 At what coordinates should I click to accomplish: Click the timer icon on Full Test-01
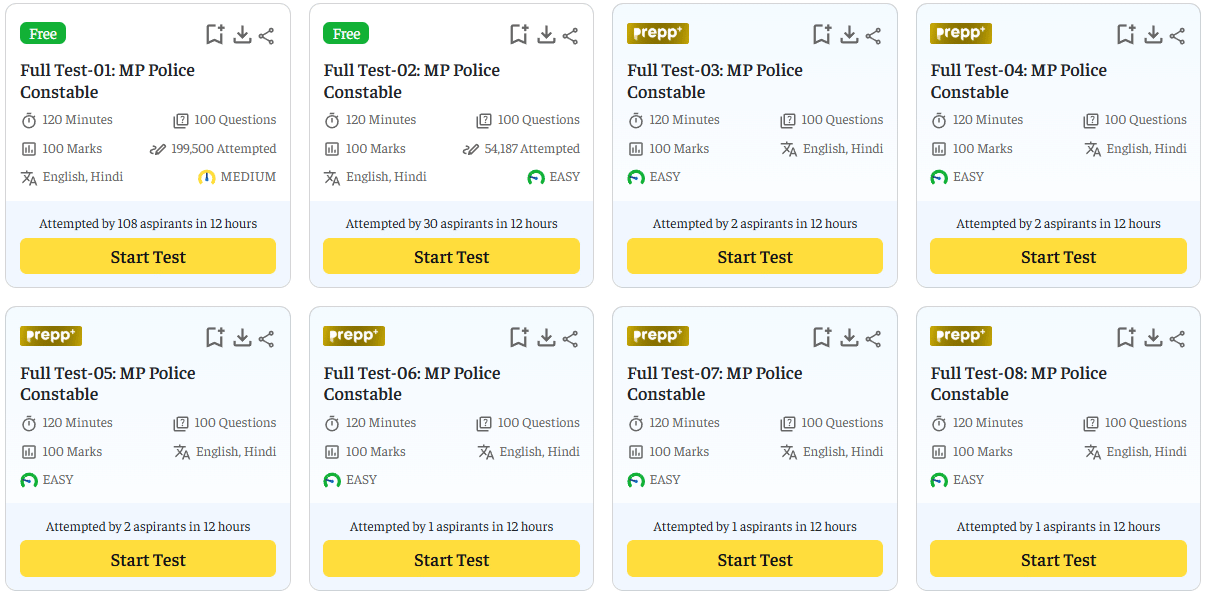pos(31,120)
